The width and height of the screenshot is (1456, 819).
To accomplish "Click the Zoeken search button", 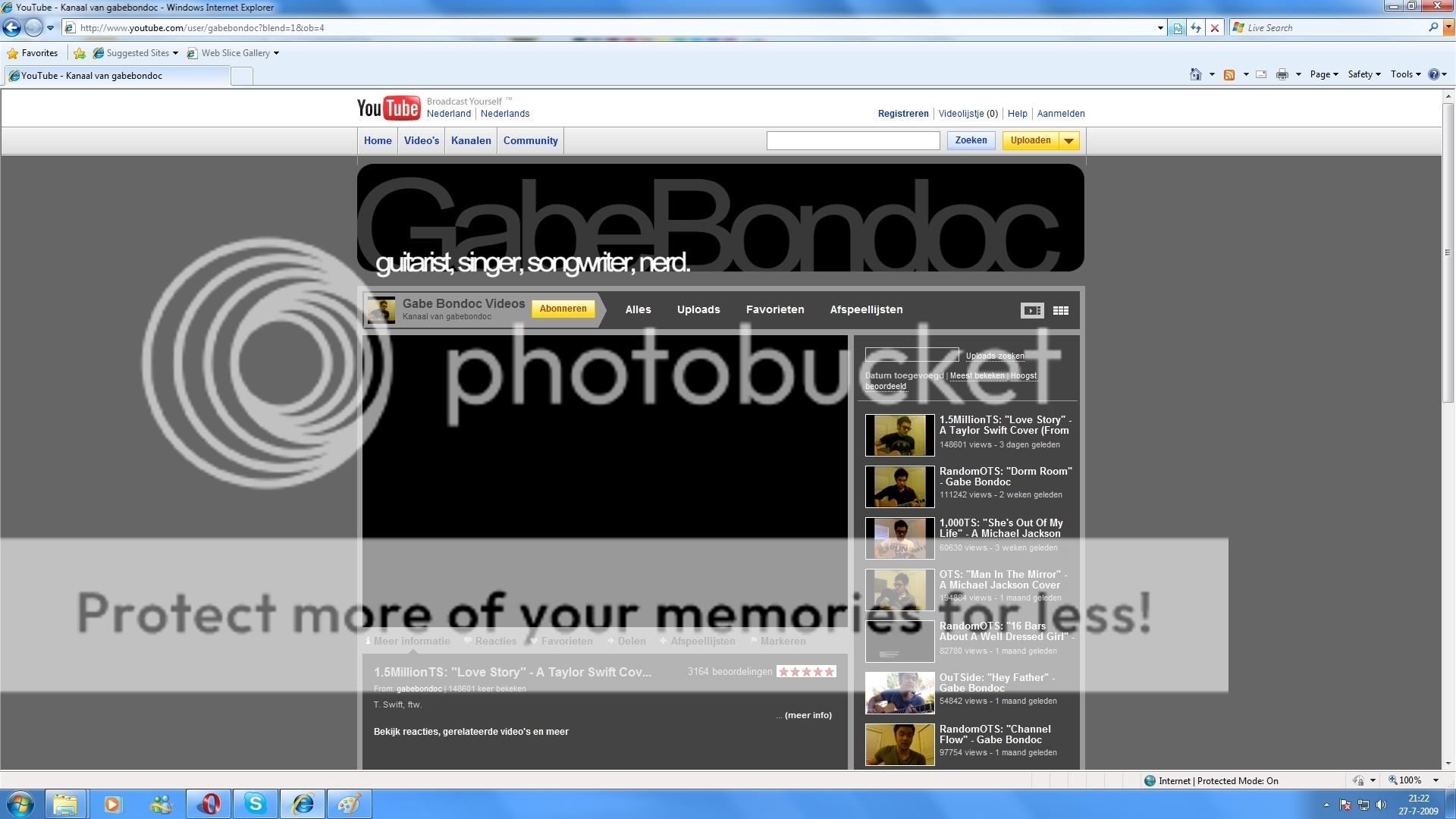I will pyautogui.click(x=971, y=140).
